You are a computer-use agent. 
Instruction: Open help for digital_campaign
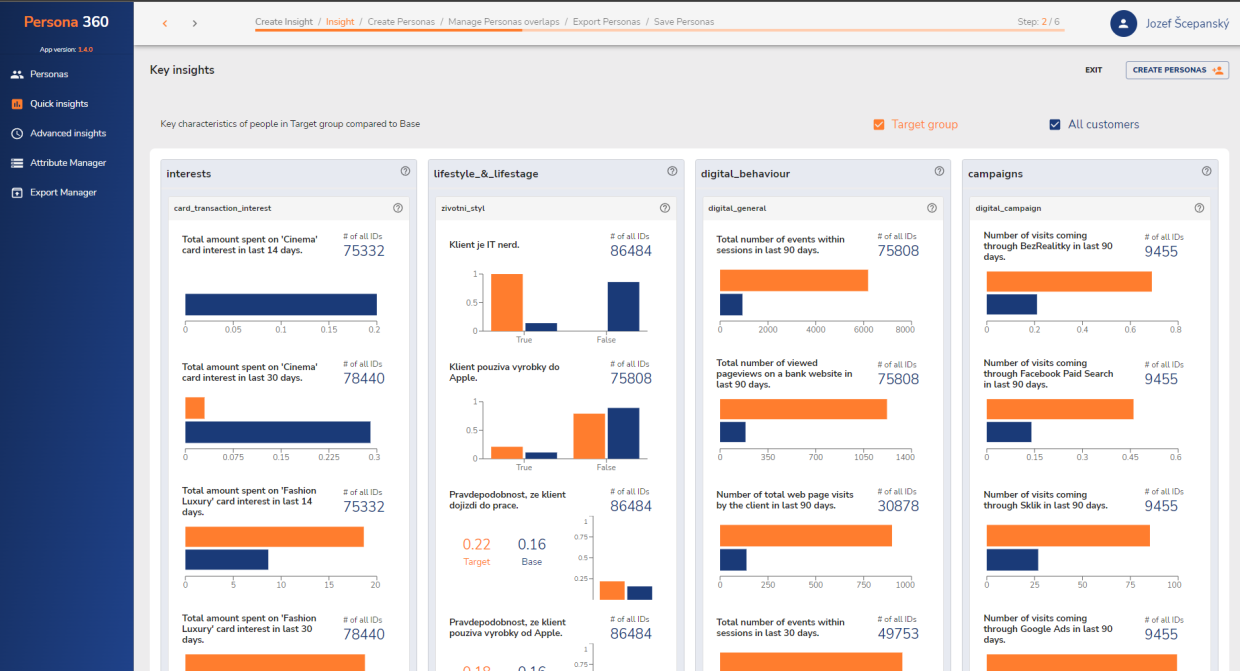pyautogui.click(x=1199, y=208)
